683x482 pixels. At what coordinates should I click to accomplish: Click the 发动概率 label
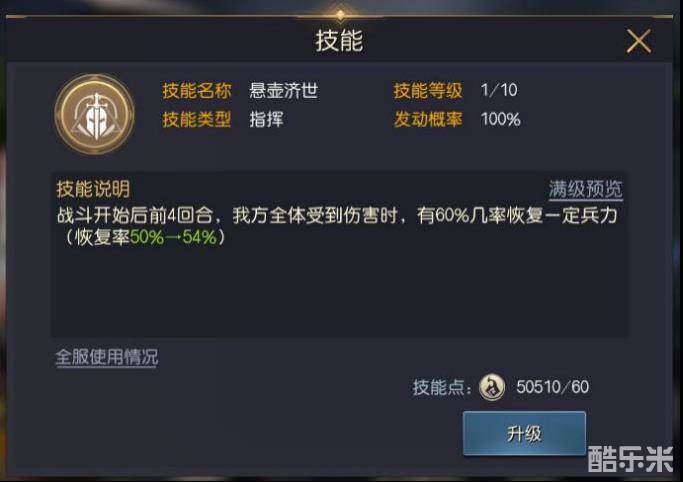(428, 119)
